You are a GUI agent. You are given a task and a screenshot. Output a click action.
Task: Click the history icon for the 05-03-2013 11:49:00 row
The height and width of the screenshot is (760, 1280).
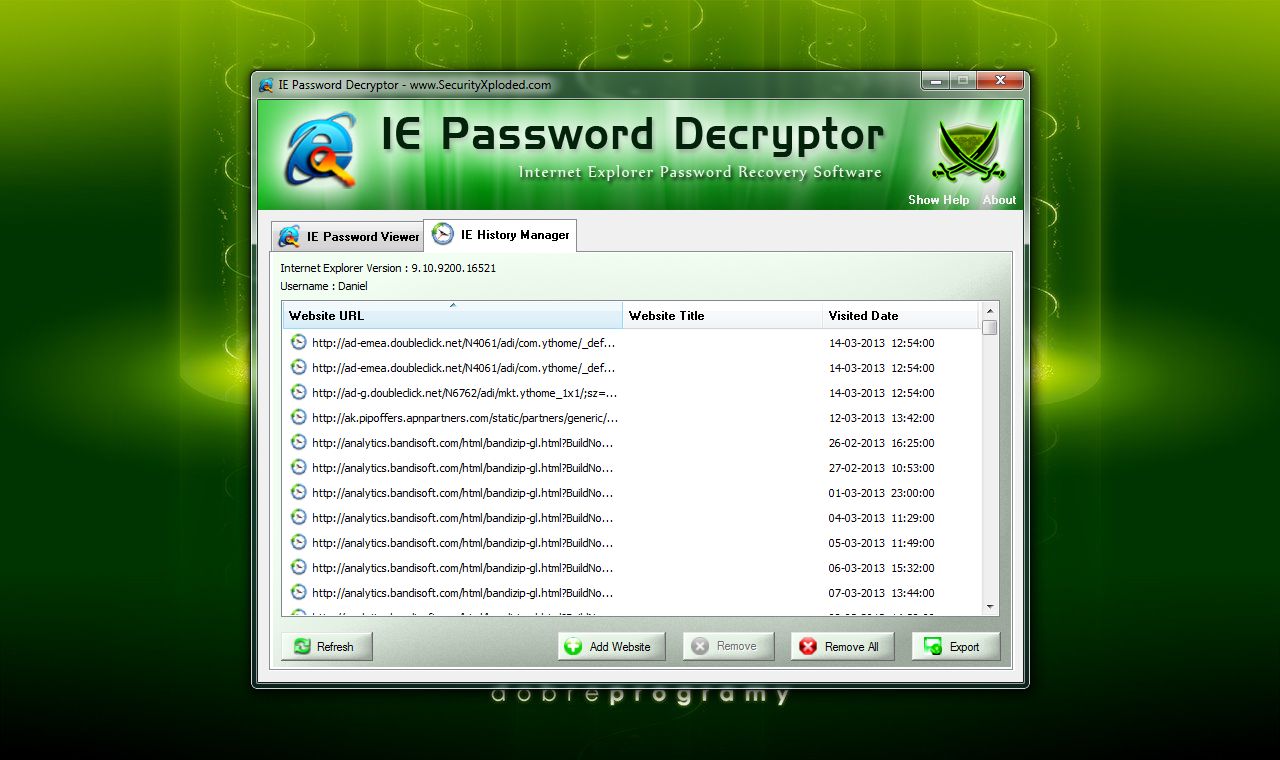[298, 542]
